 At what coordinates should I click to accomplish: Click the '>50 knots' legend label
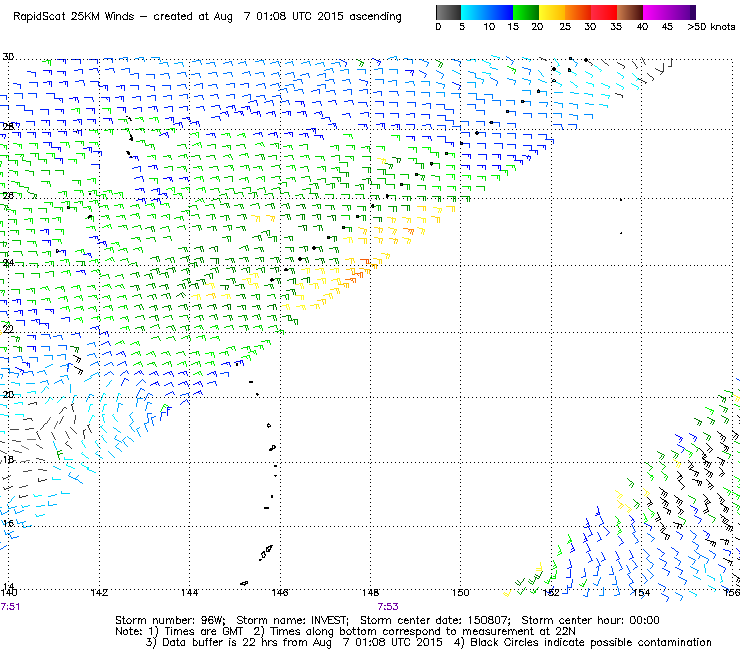(711, 27)
